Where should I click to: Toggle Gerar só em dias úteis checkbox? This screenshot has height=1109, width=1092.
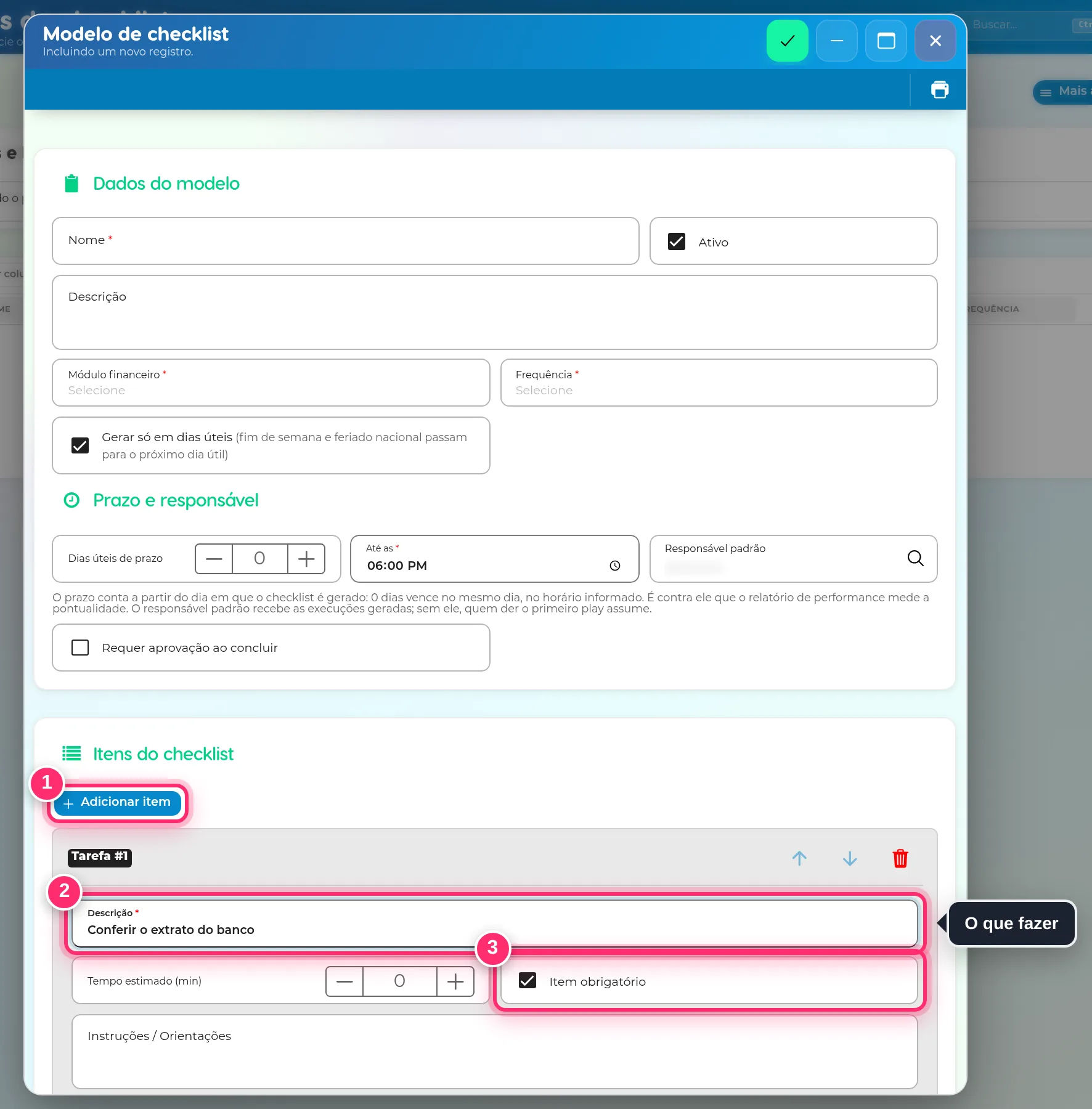(80, 445)
